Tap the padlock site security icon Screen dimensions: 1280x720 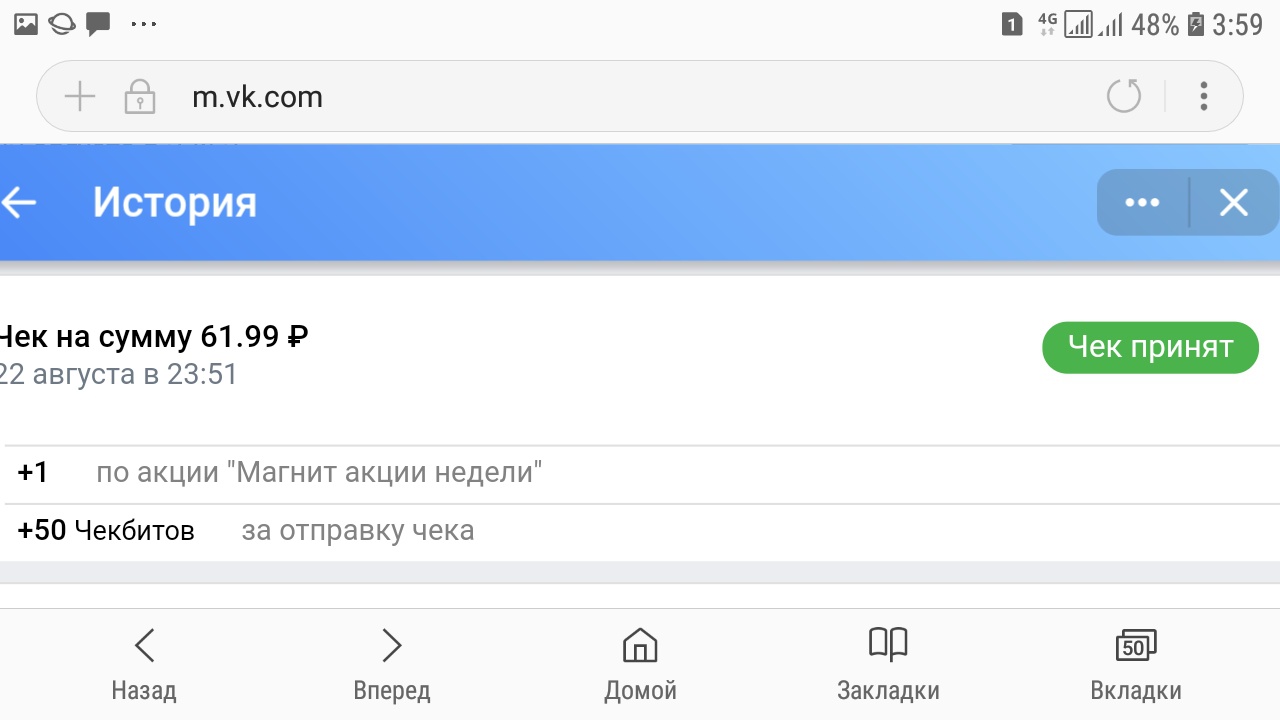point(139,97)
